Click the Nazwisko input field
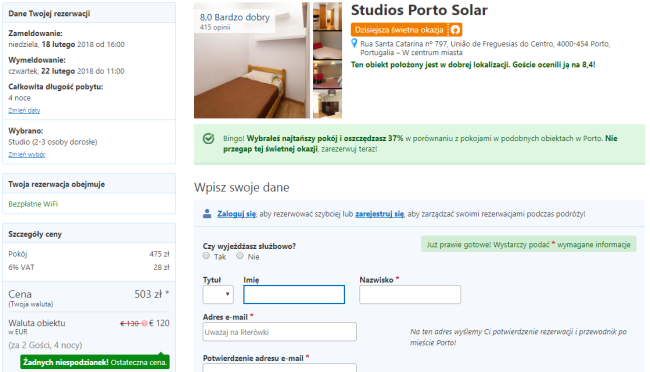This screenshot has width=650, height=372. [410, 294]
